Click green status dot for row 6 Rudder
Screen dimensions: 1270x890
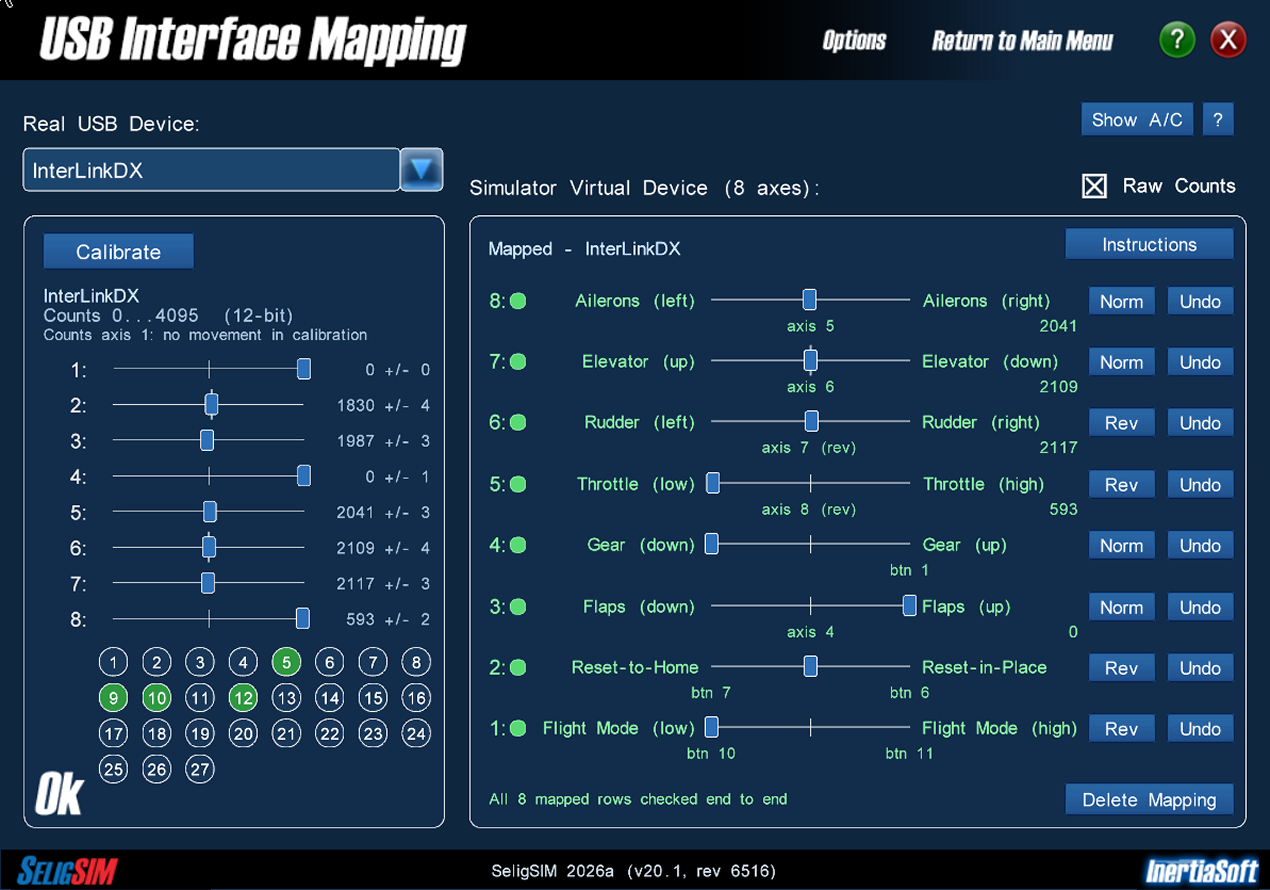518,423
